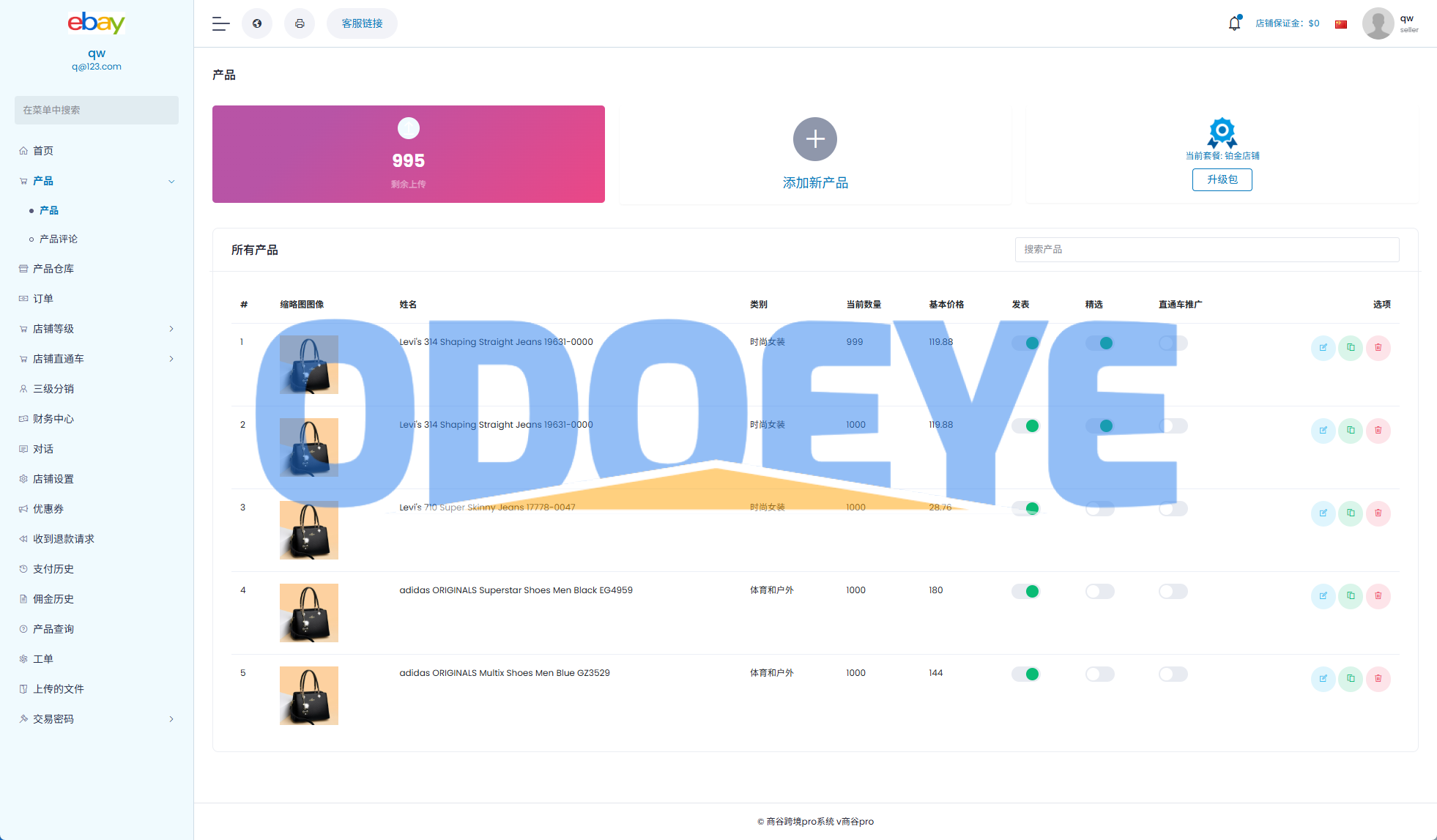Click the edit icon for product 1
This screenshot has height=840, width=1437.
1323,348
